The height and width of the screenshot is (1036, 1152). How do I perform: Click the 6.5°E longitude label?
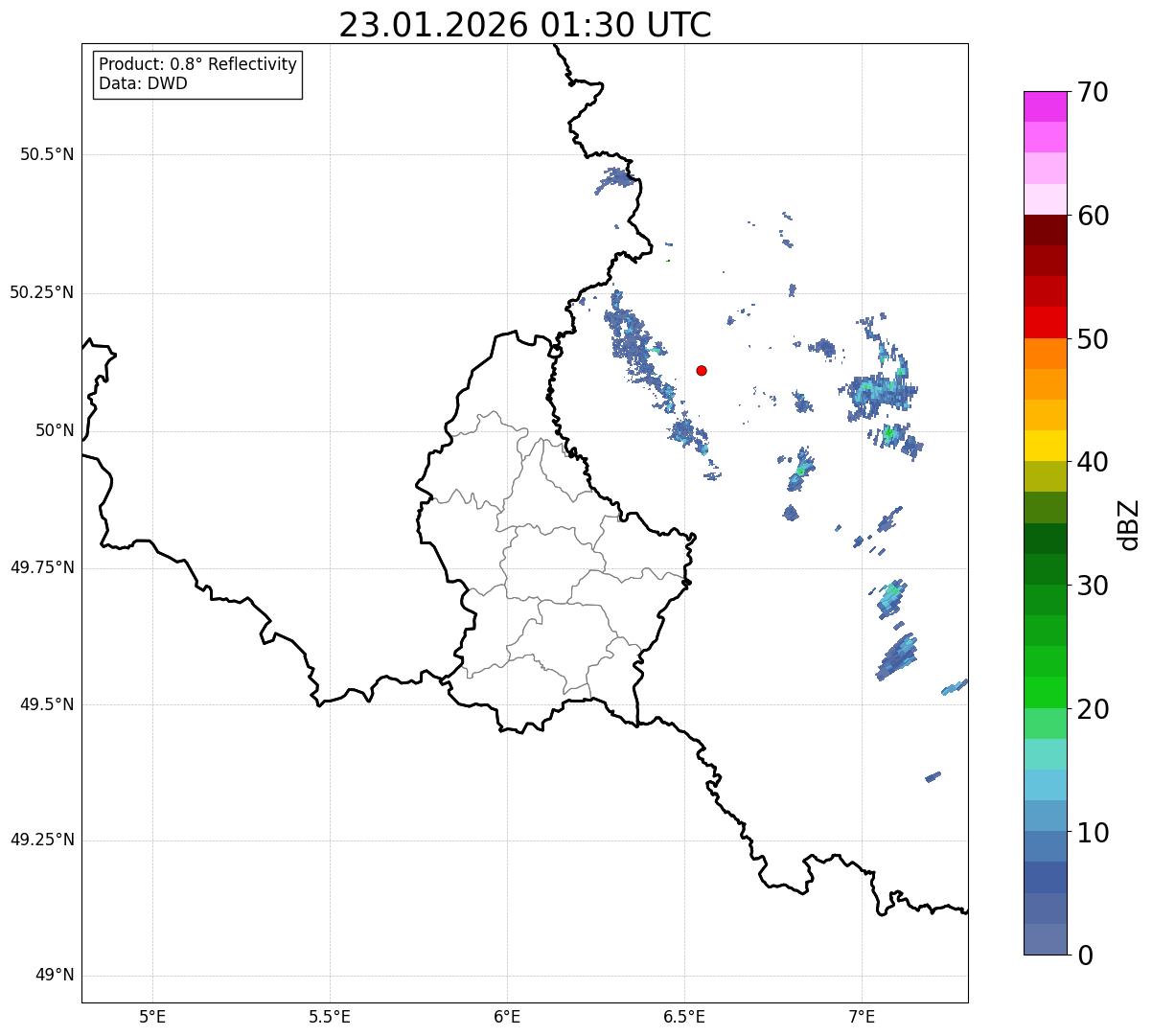pos(684,1017)
